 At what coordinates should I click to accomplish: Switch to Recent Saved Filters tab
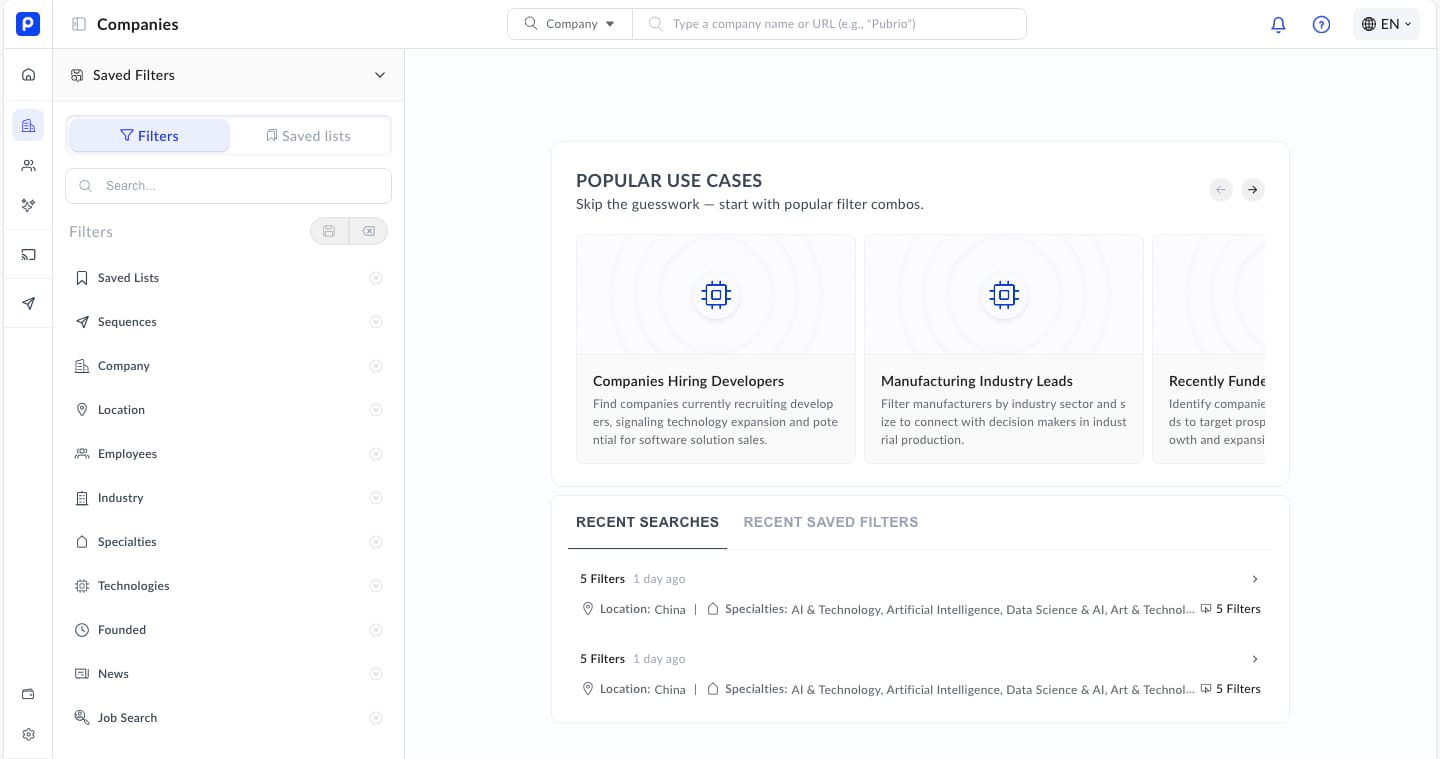(x=830, y=522)
